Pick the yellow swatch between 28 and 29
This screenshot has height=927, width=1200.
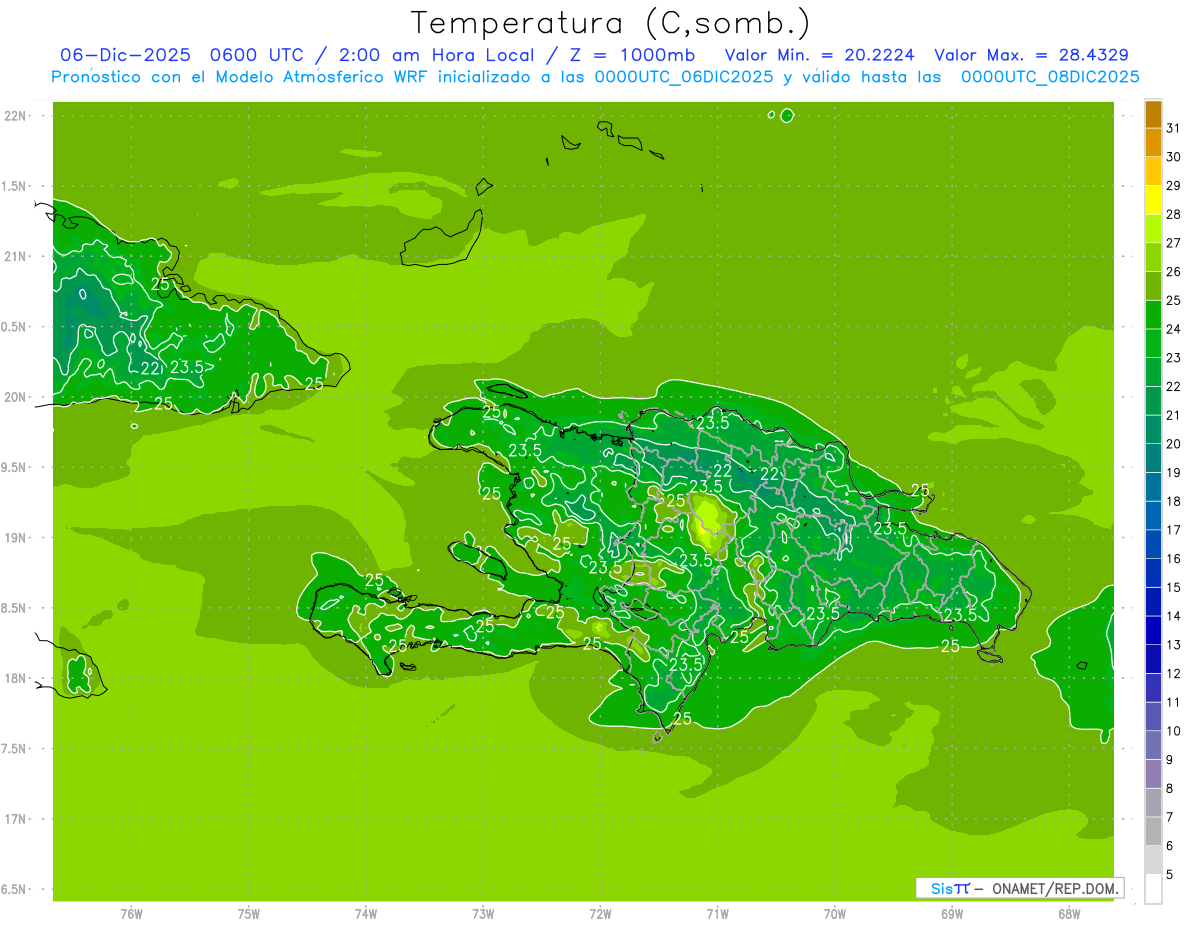click(1153, 200)
